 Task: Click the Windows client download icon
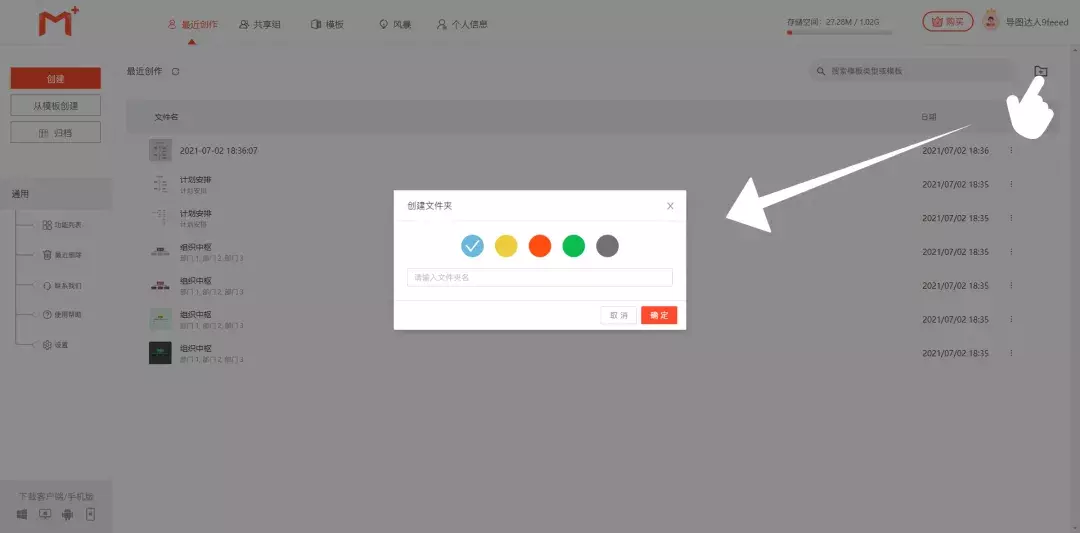click(22, 514)
